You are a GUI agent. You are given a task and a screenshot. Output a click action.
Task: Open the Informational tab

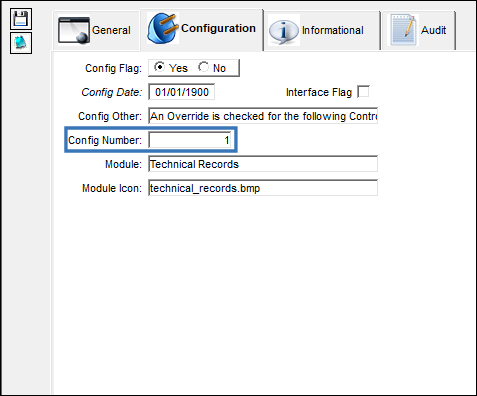click(321, 30)
